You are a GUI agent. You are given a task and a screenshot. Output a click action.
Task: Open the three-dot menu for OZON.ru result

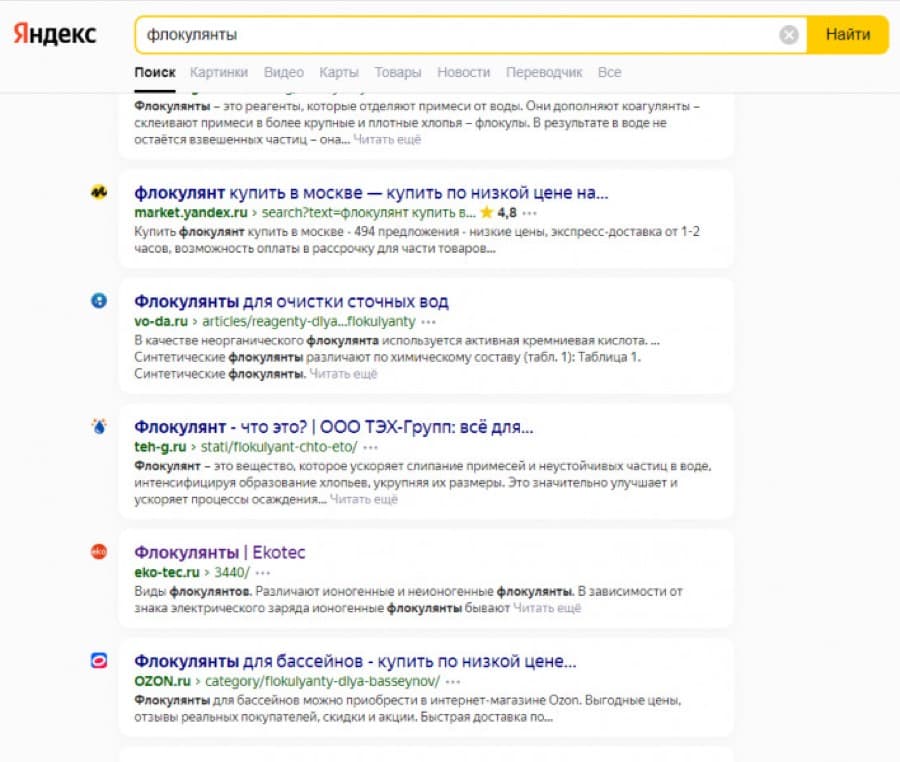[x=453, y=682]
